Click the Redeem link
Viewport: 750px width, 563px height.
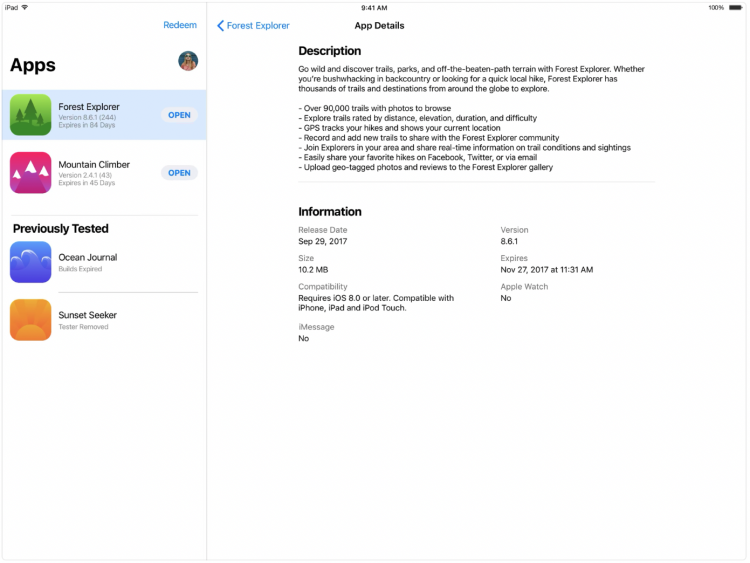[180, 26]
